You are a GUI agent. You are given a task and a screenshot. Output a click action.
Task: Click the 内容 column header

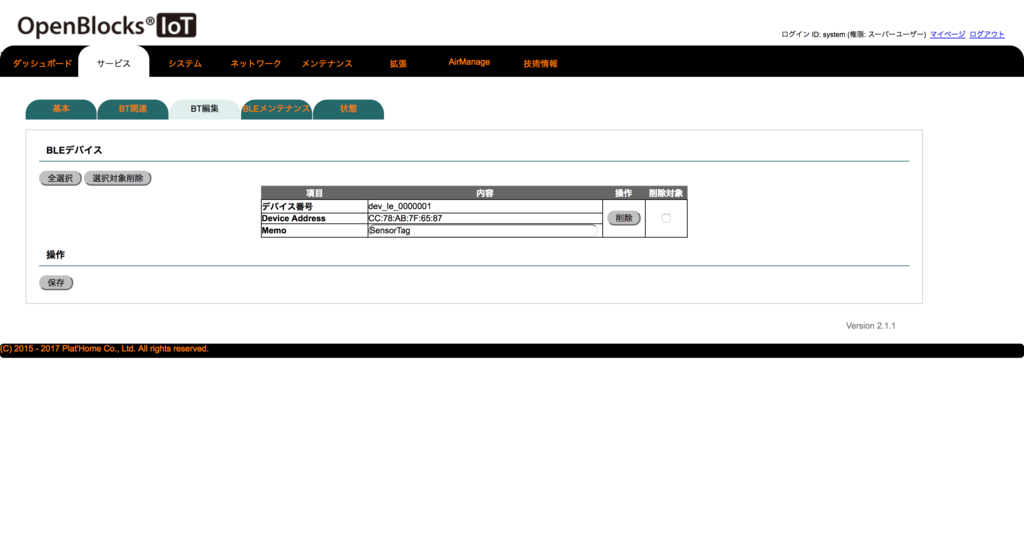485,193
